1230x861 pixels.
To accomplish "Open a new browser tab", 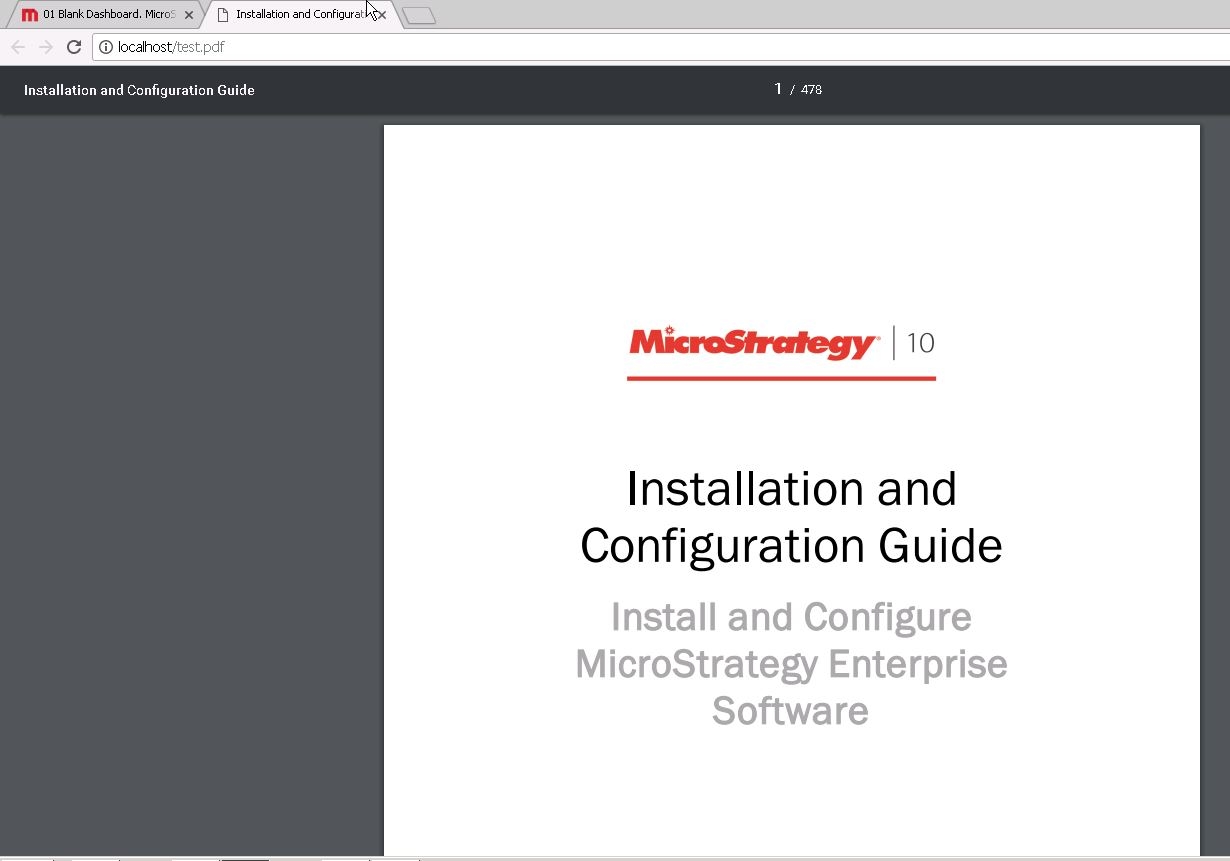I will tap(419, 15).
